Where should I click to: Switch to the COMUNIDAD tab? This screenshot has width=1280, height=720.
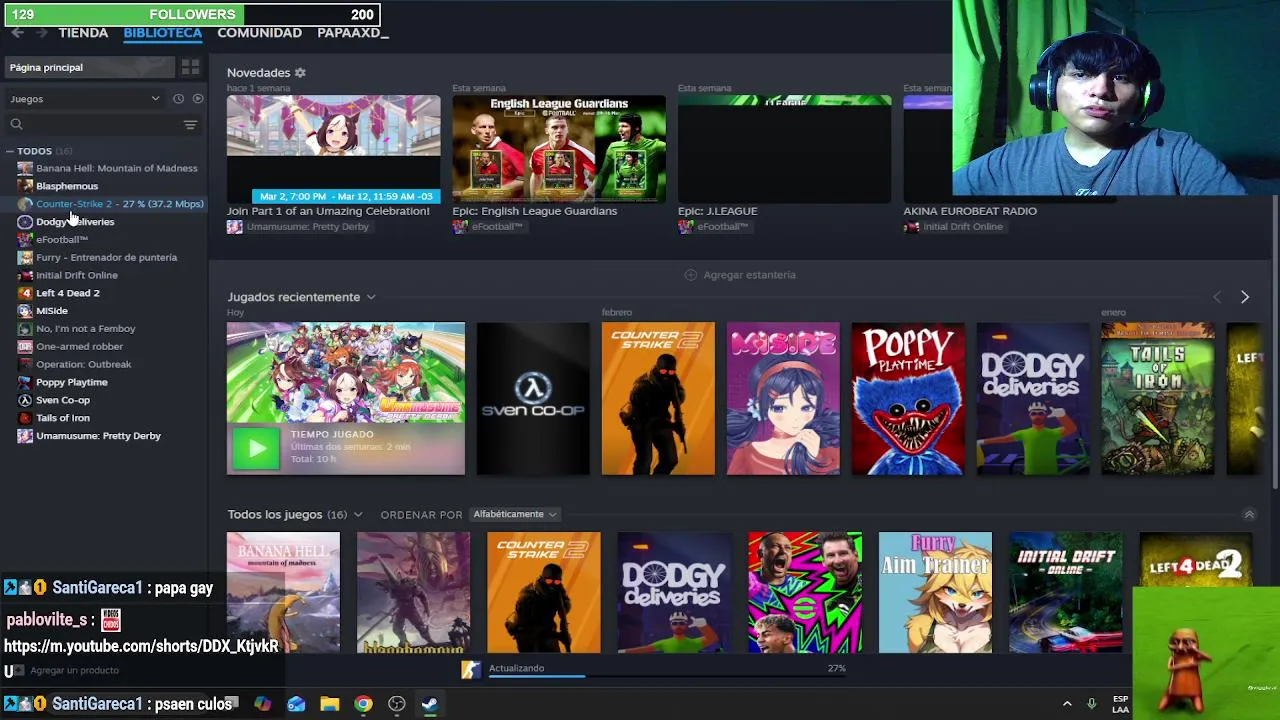tap(260, 33)
